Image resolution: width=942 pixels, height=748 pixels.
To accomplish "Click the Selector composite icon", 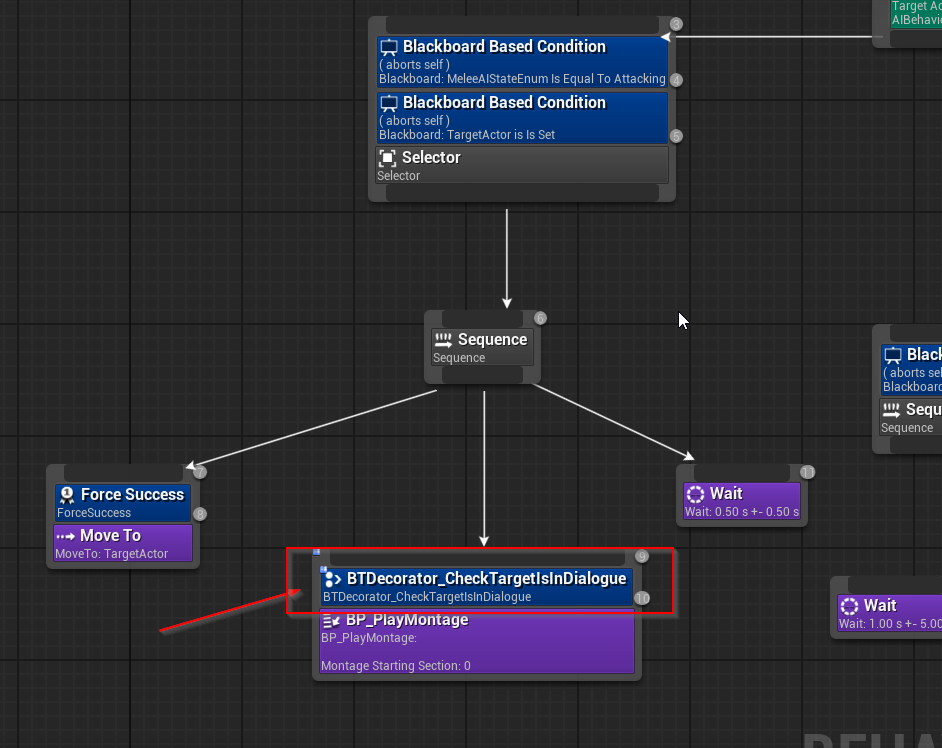I will pos(387,158).
